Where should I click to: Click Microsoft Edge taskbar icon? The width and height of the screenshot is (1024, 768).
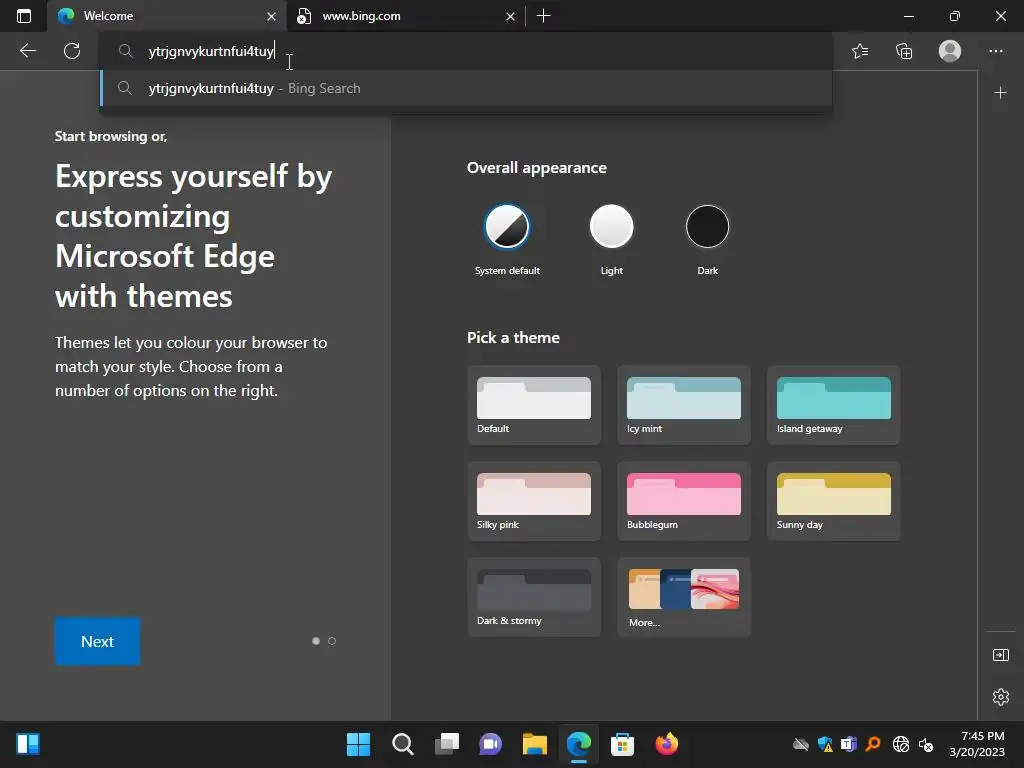(x=579, y=744)
